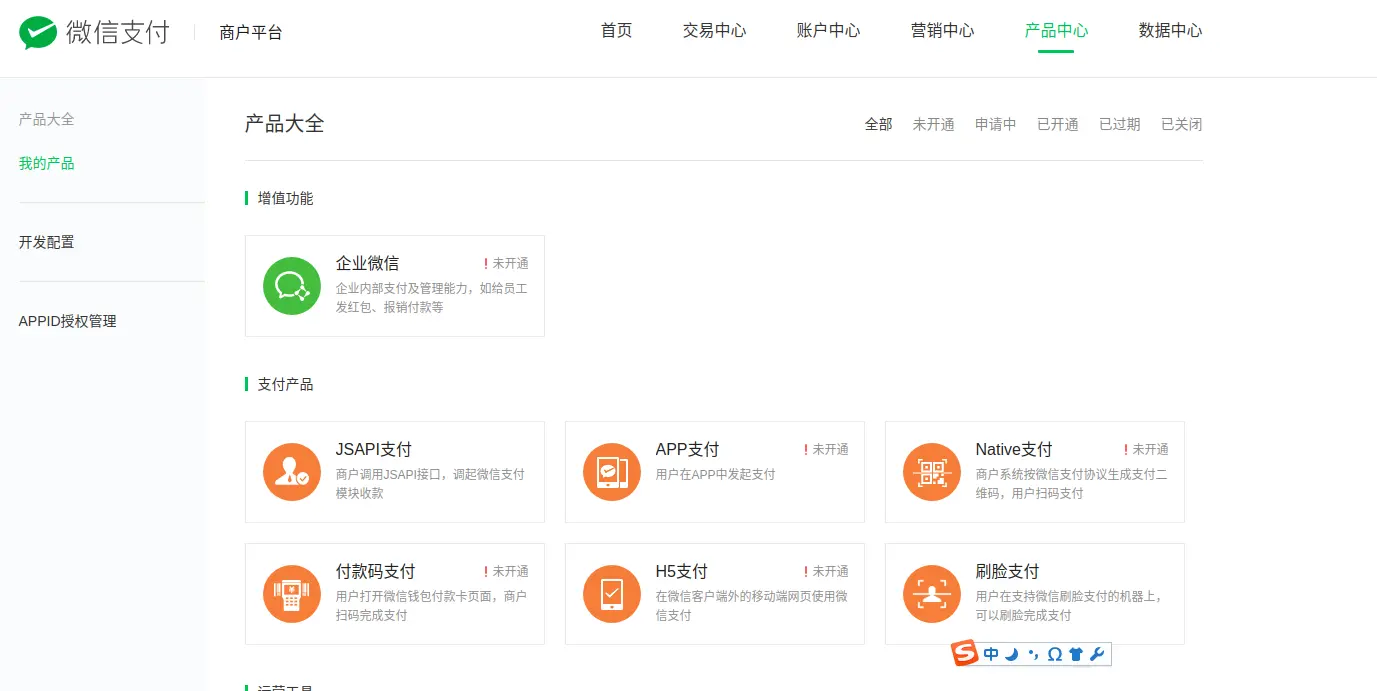Viewport: 1377px width, 691px height.
Task: Click the Native支付 QR code icon
Action: coord(932,472)
